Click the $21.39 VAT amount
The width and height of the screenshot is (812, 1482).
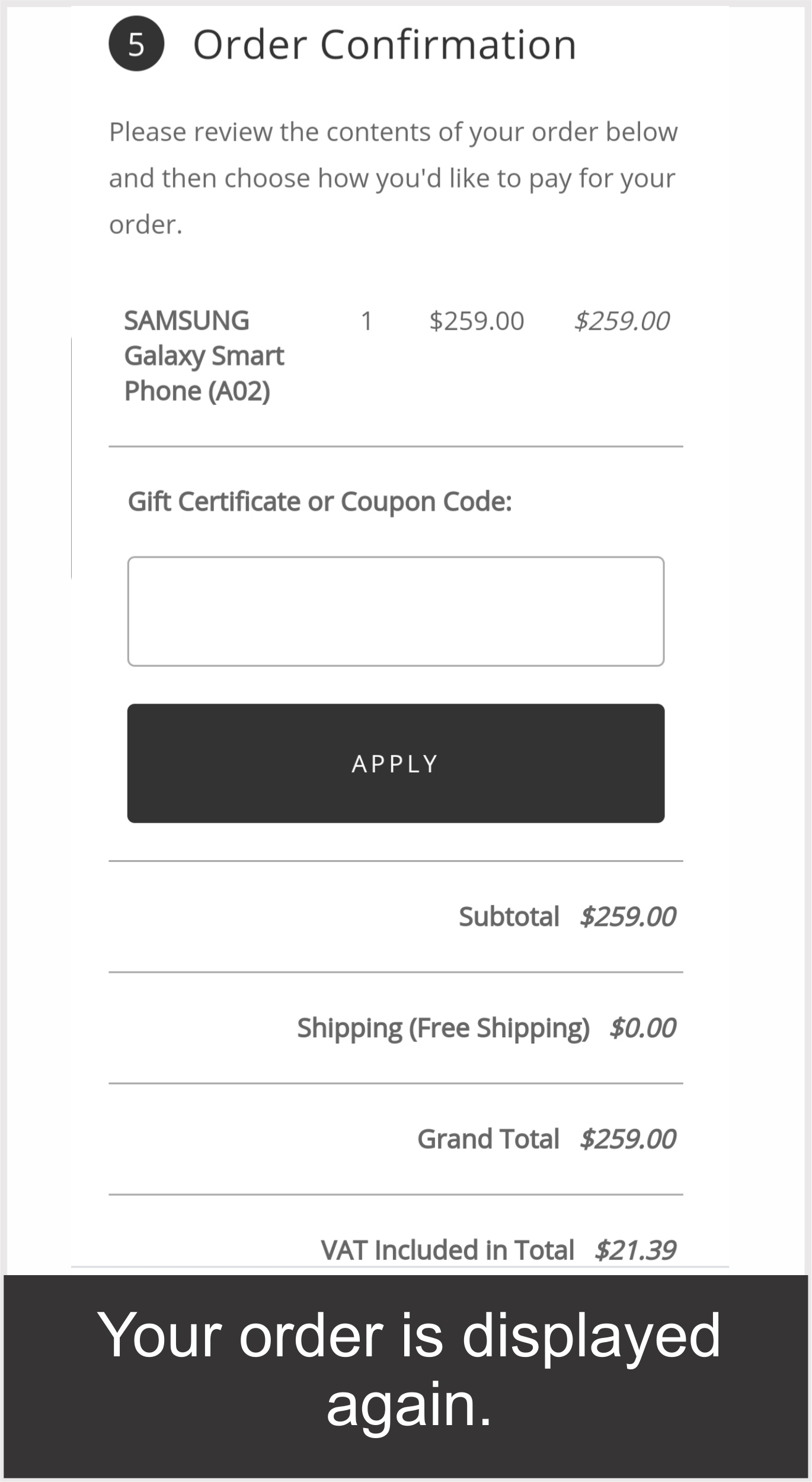click(635, 1250)
